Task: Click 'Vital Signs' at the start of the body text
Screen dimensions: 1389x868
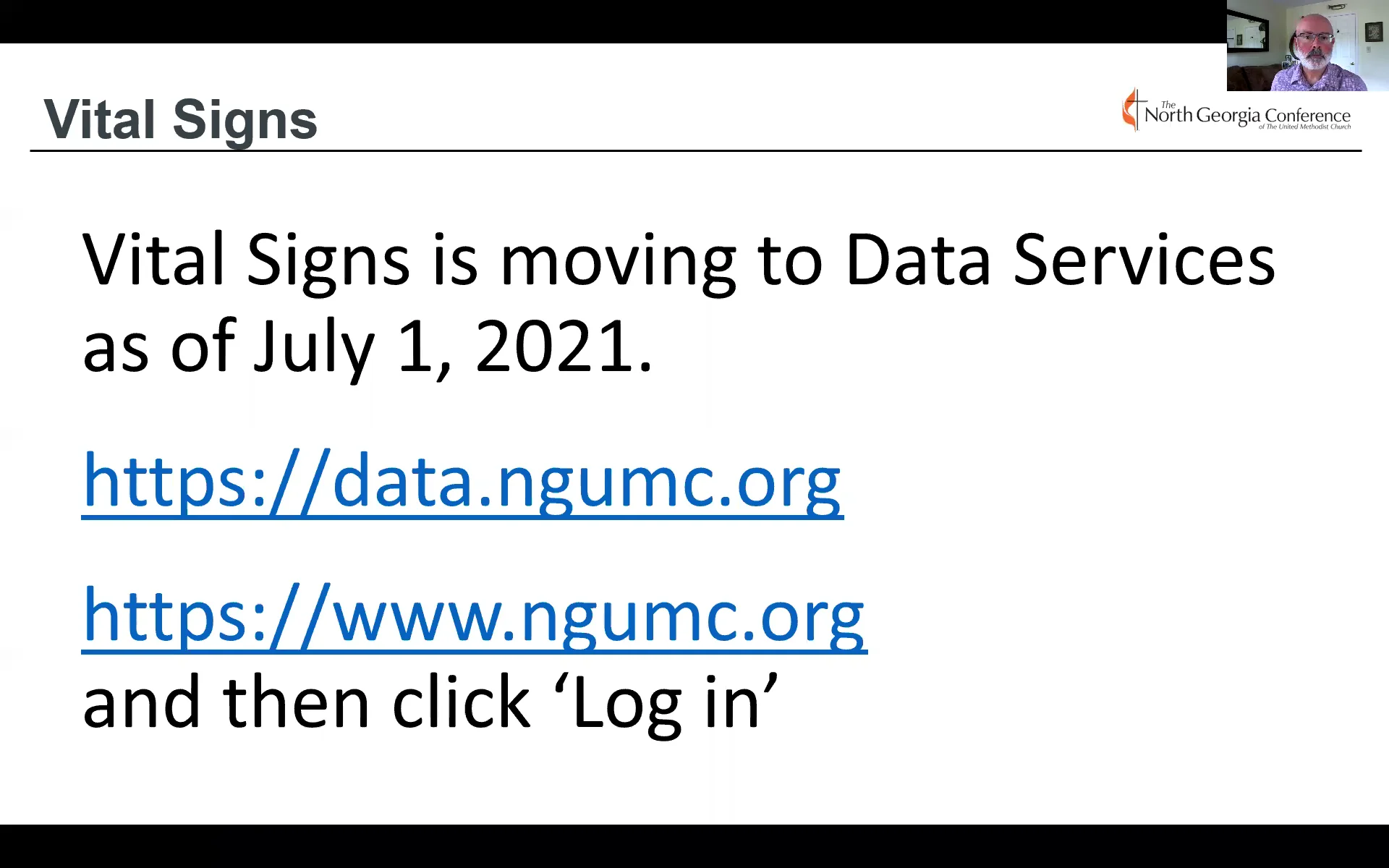Action: (246, 260)
